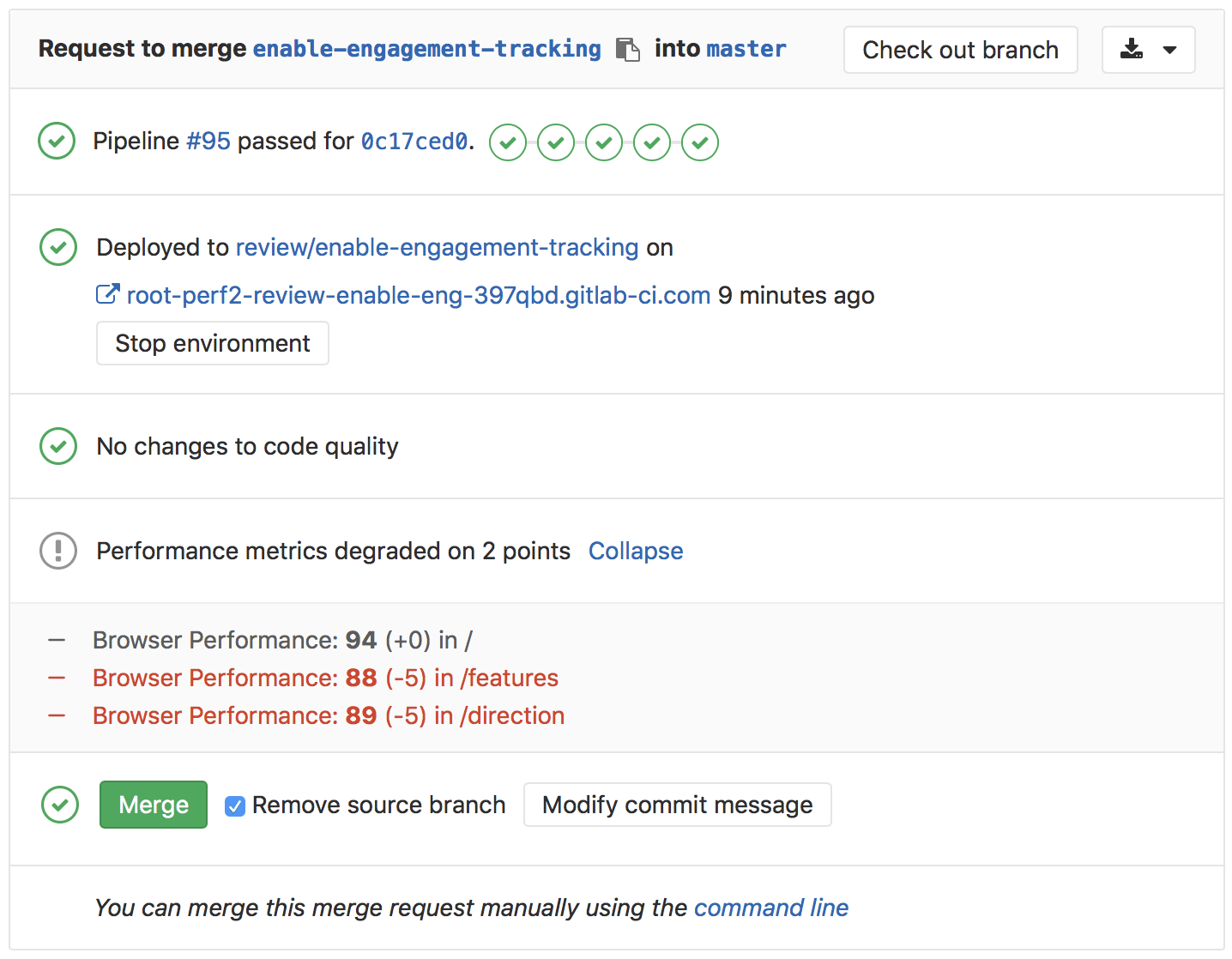Screen dimensions: 1232x959
Task: Click the deployment success check icon
Action: pos(57,248)
